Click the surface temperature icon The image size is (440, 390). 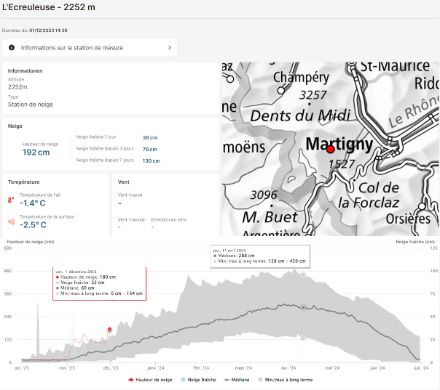(x=11, y=222)
